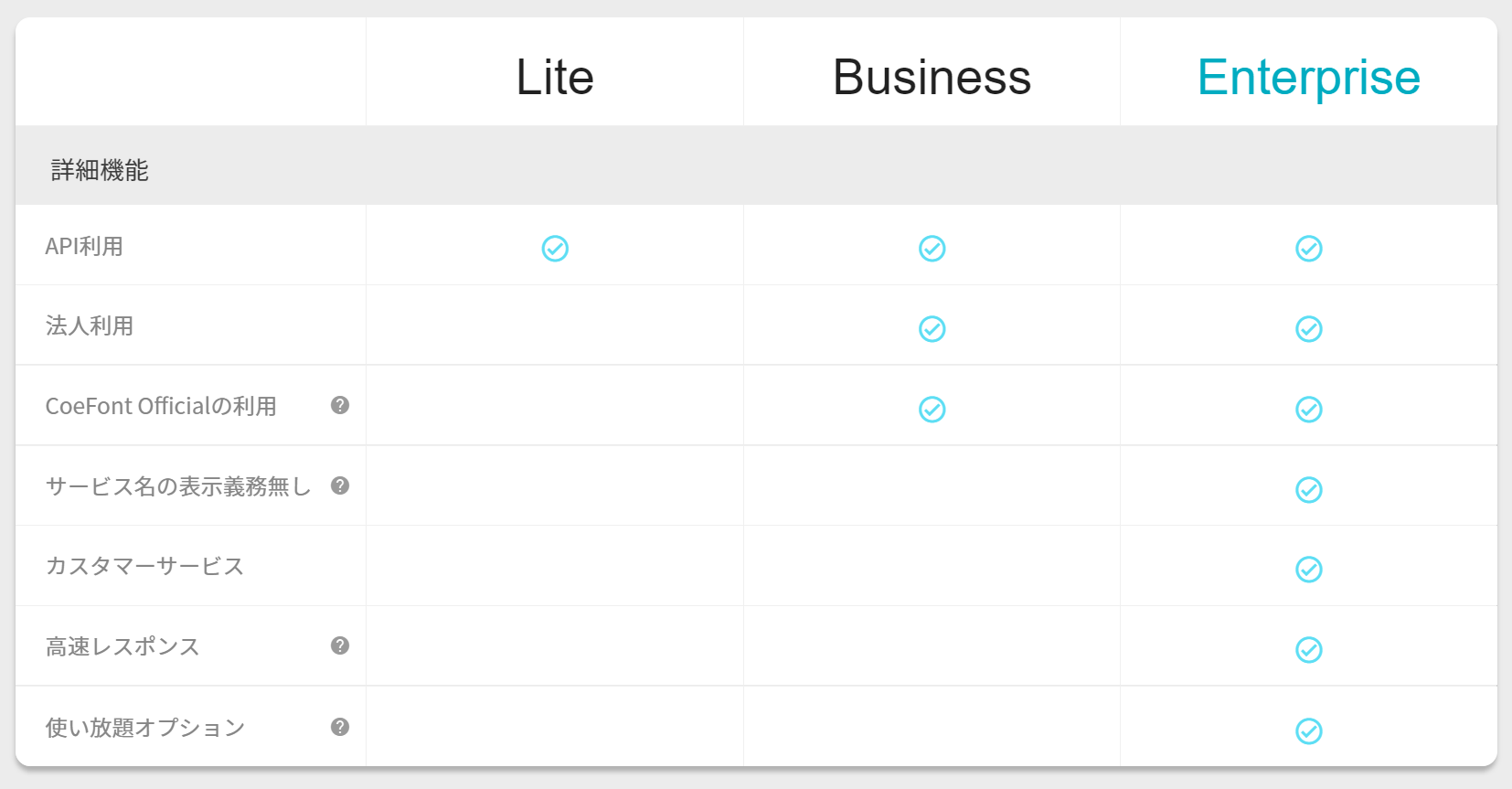1512x789 pixels.
Task: Open the Enterprise plan heading
Action: (1308, 77)
